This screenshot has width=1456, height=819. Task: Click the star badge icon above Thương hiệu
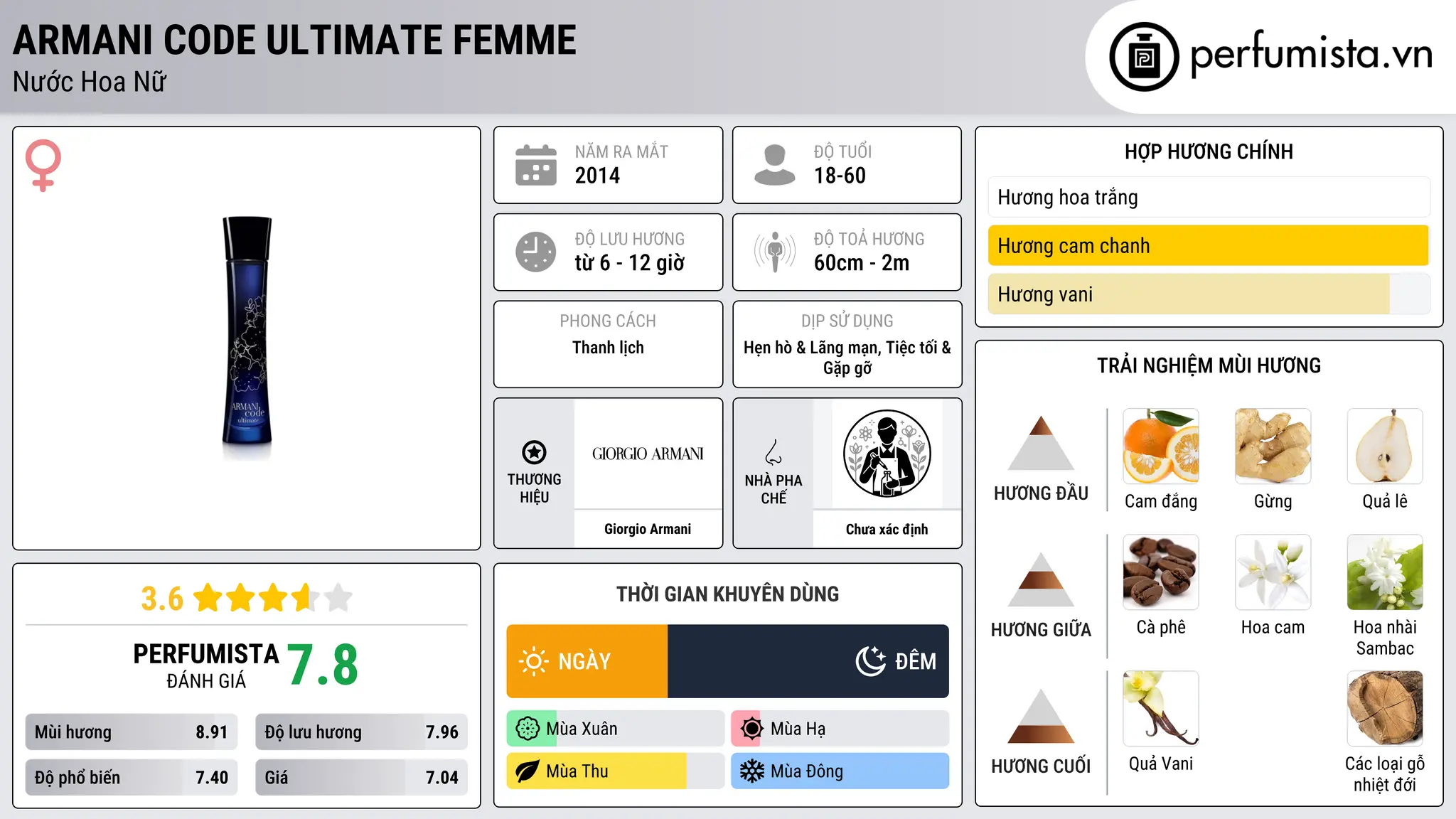pos(534,452)
